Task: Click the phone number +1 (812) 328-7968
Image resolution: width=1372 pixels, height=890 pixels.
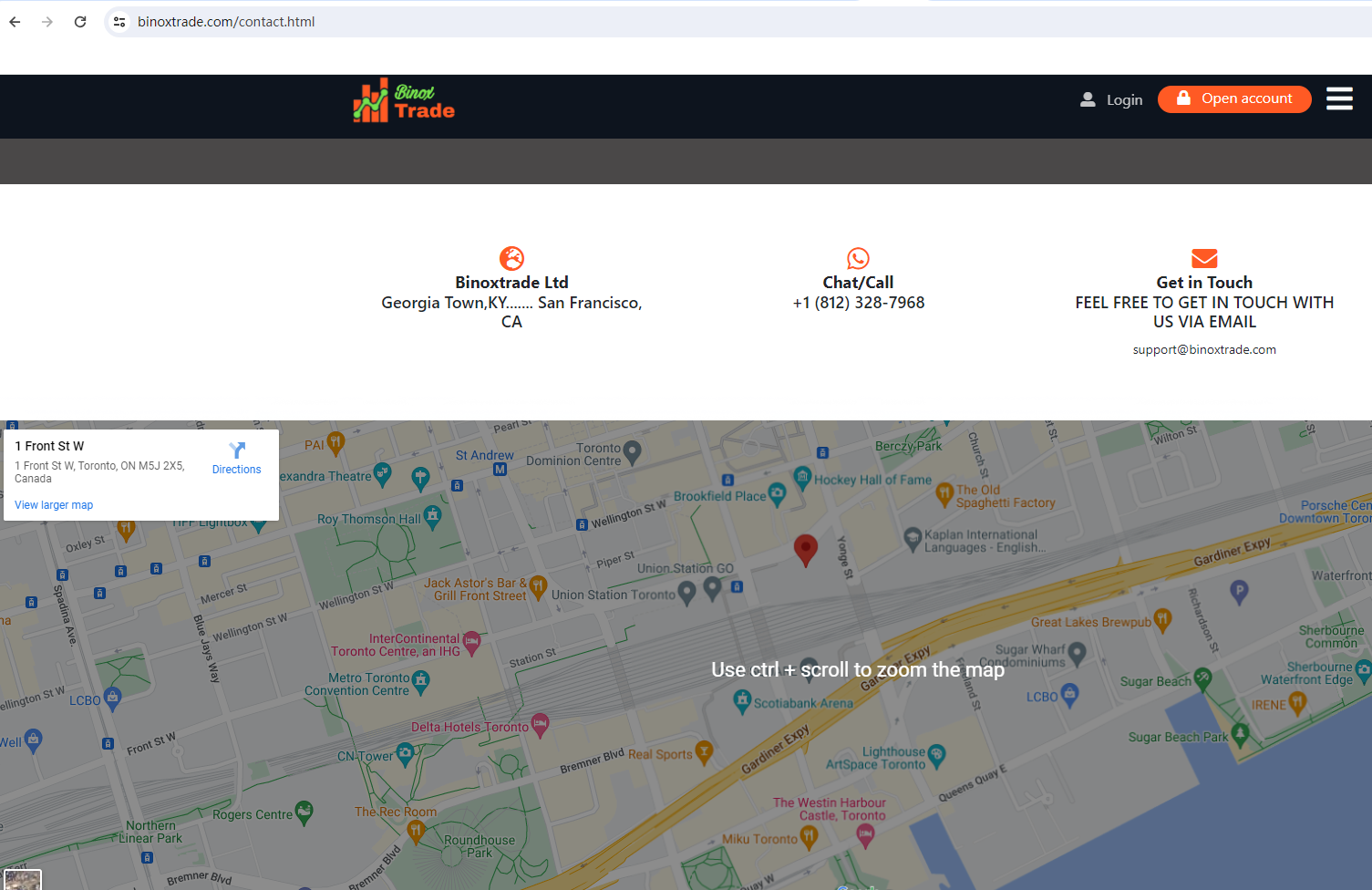Action: pos(858,303)
